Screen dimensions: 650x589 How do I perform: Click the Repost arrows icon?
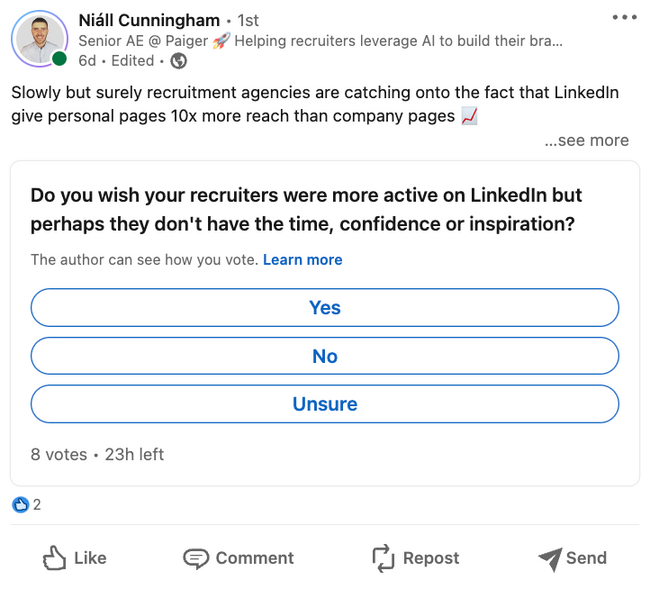click(x=383, y=558)
